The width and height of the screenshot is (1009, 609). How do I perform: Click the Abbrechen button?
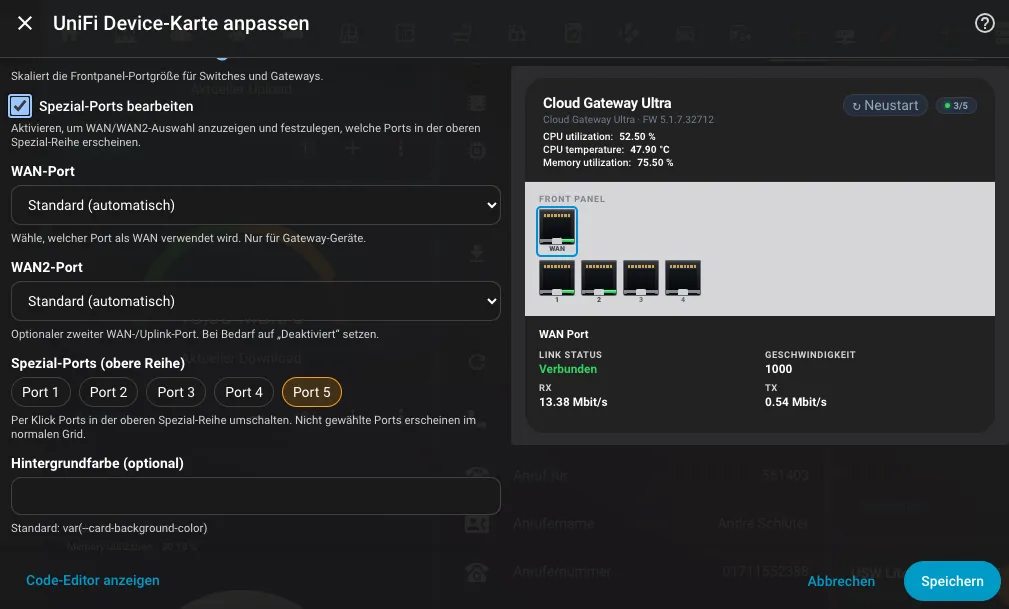tap(841, 581)
